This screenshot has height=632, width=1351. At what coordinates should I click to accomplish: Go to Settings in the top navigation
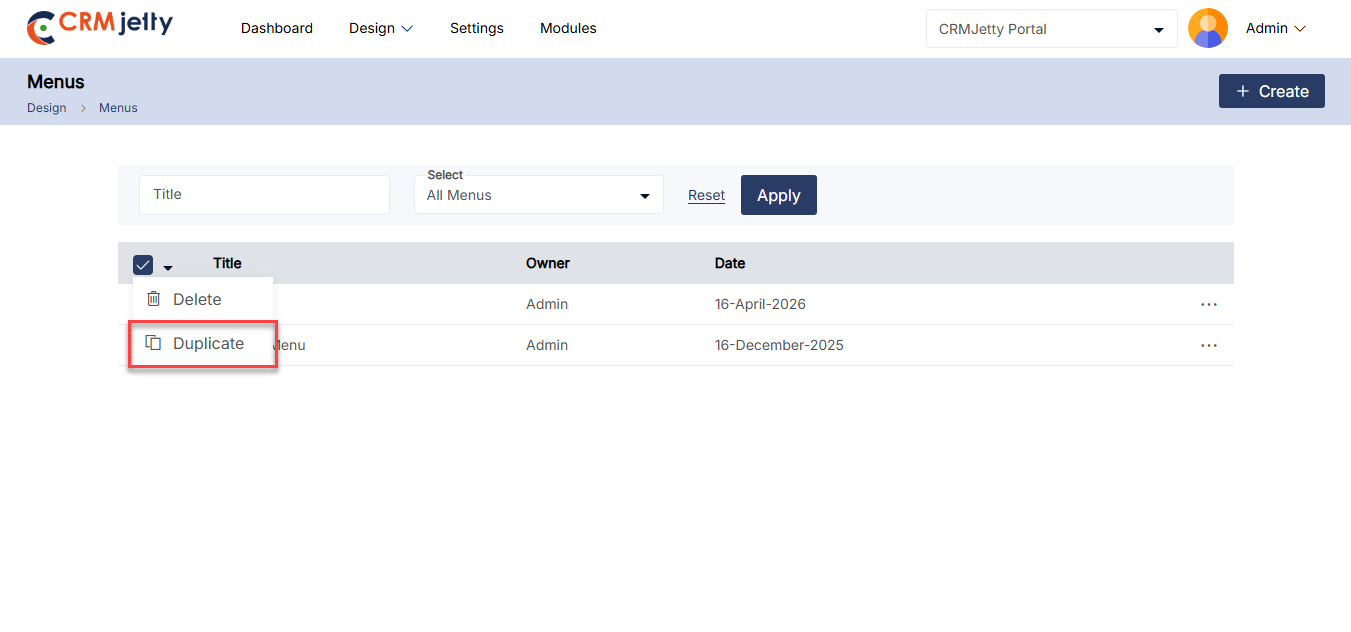(x=476, y=28)
